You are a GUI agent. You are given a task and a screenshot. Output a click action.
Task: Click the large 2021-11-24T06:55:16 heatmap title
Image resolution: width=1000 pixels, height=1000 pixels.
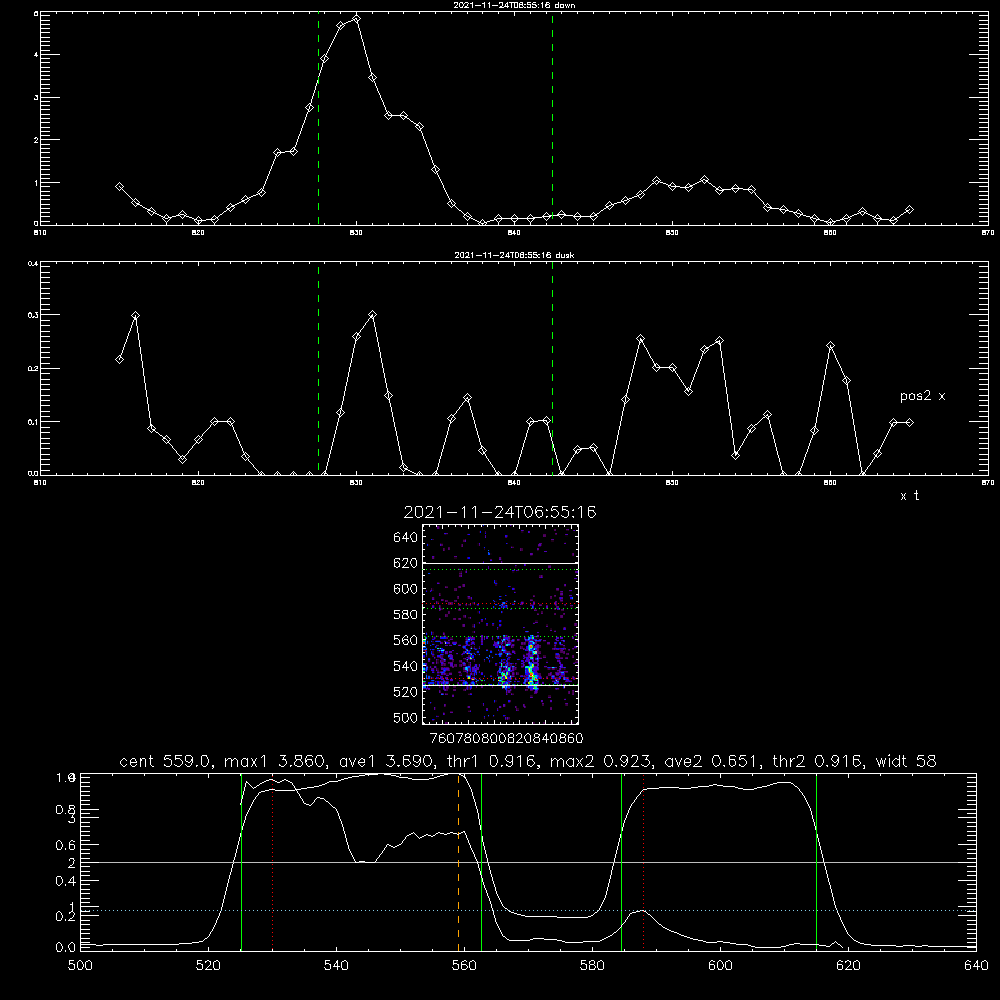coord(500,512)
